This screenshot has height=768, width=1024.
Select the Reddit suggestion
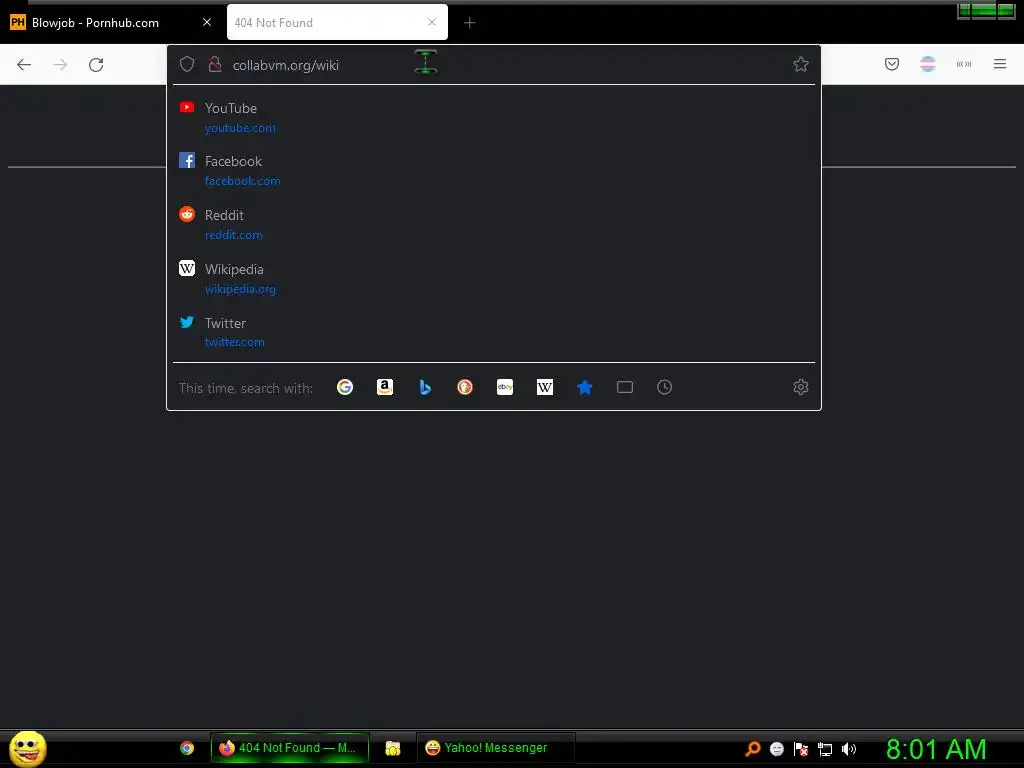pyautogui.click(x=494, y=225)
